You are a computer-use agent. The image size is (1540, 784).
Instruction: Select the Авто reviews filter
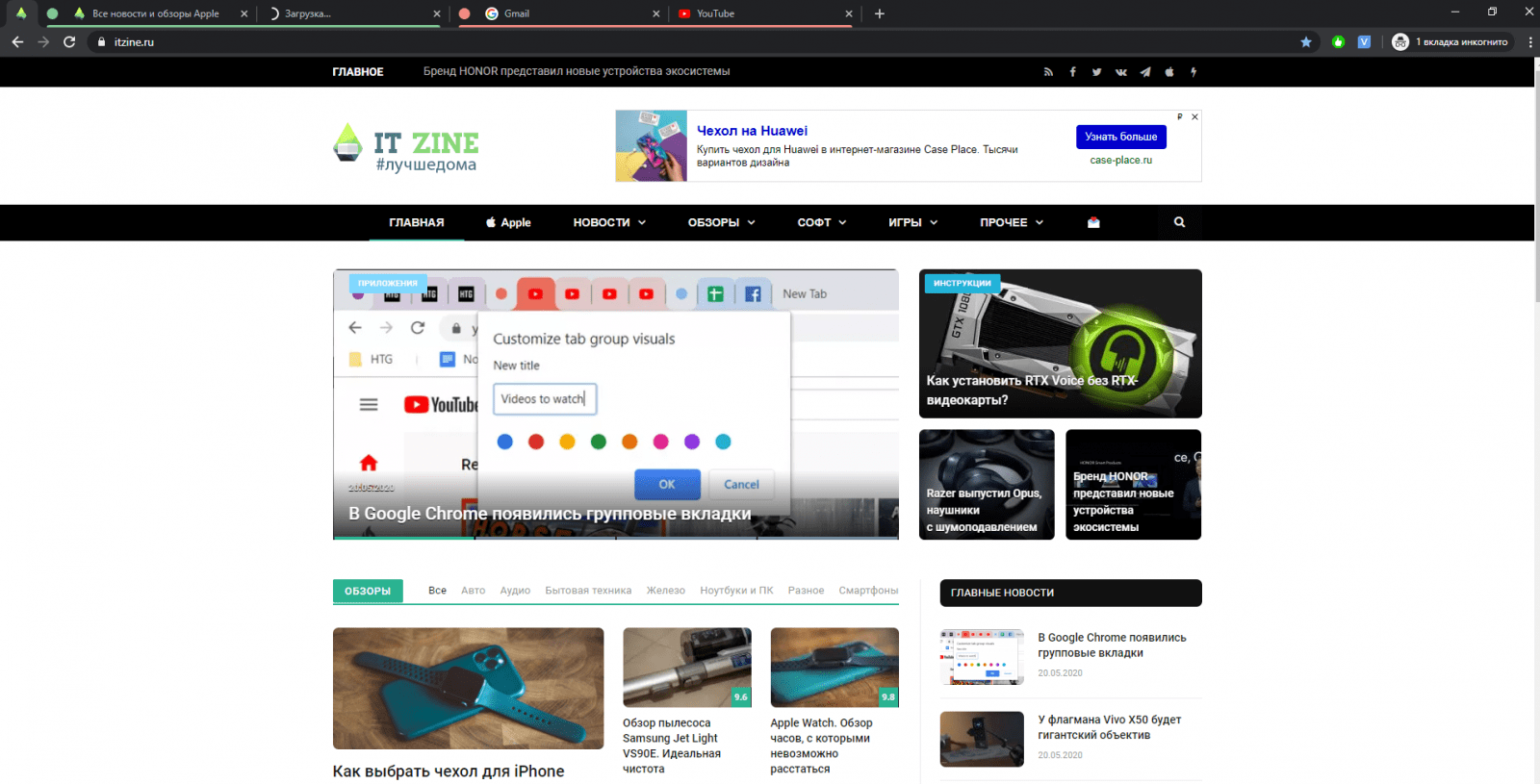pos(473,591)
